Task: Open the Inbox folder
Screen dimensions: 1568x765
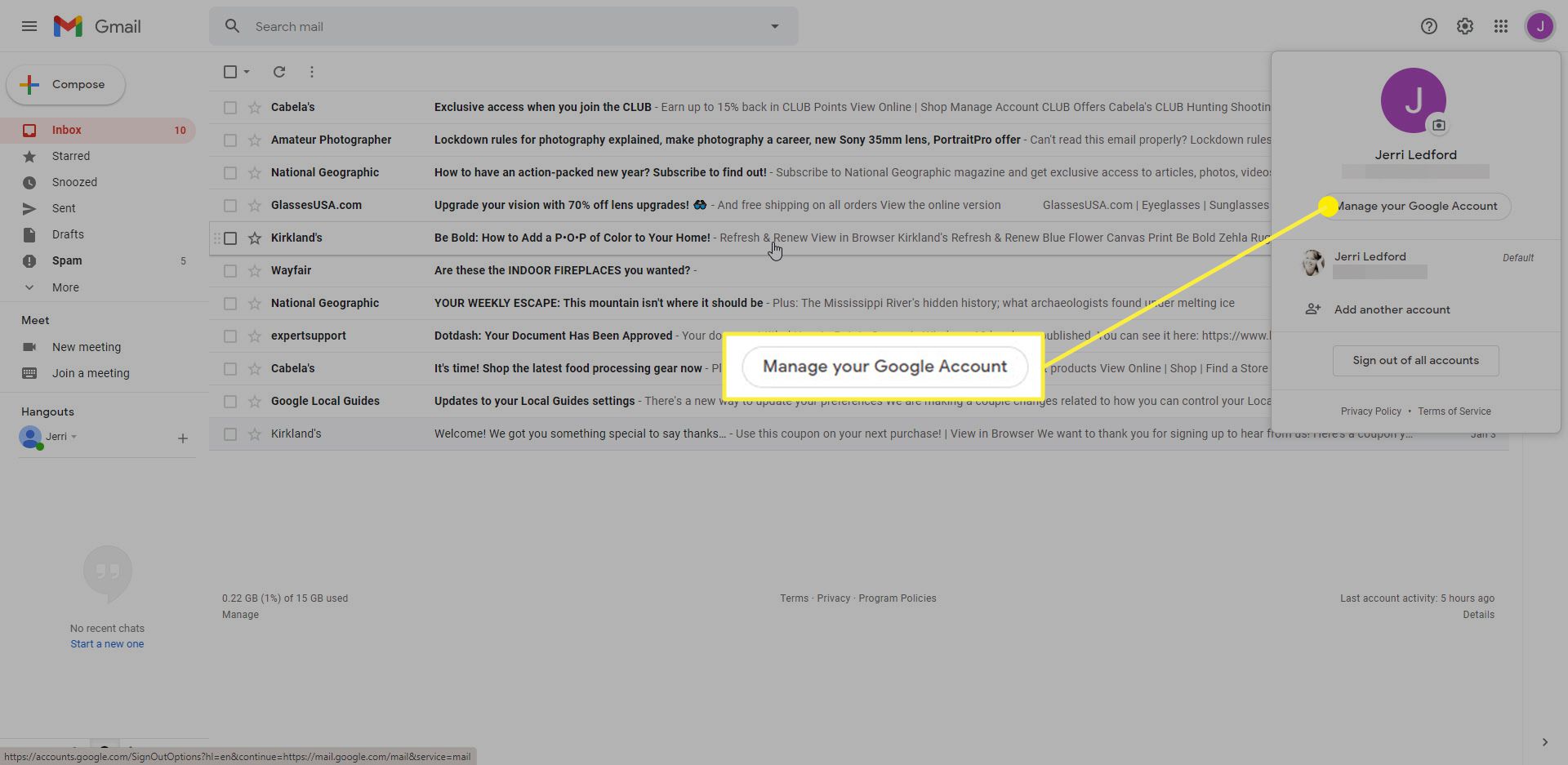Action: pyautogui.click(x=98, y=130)
